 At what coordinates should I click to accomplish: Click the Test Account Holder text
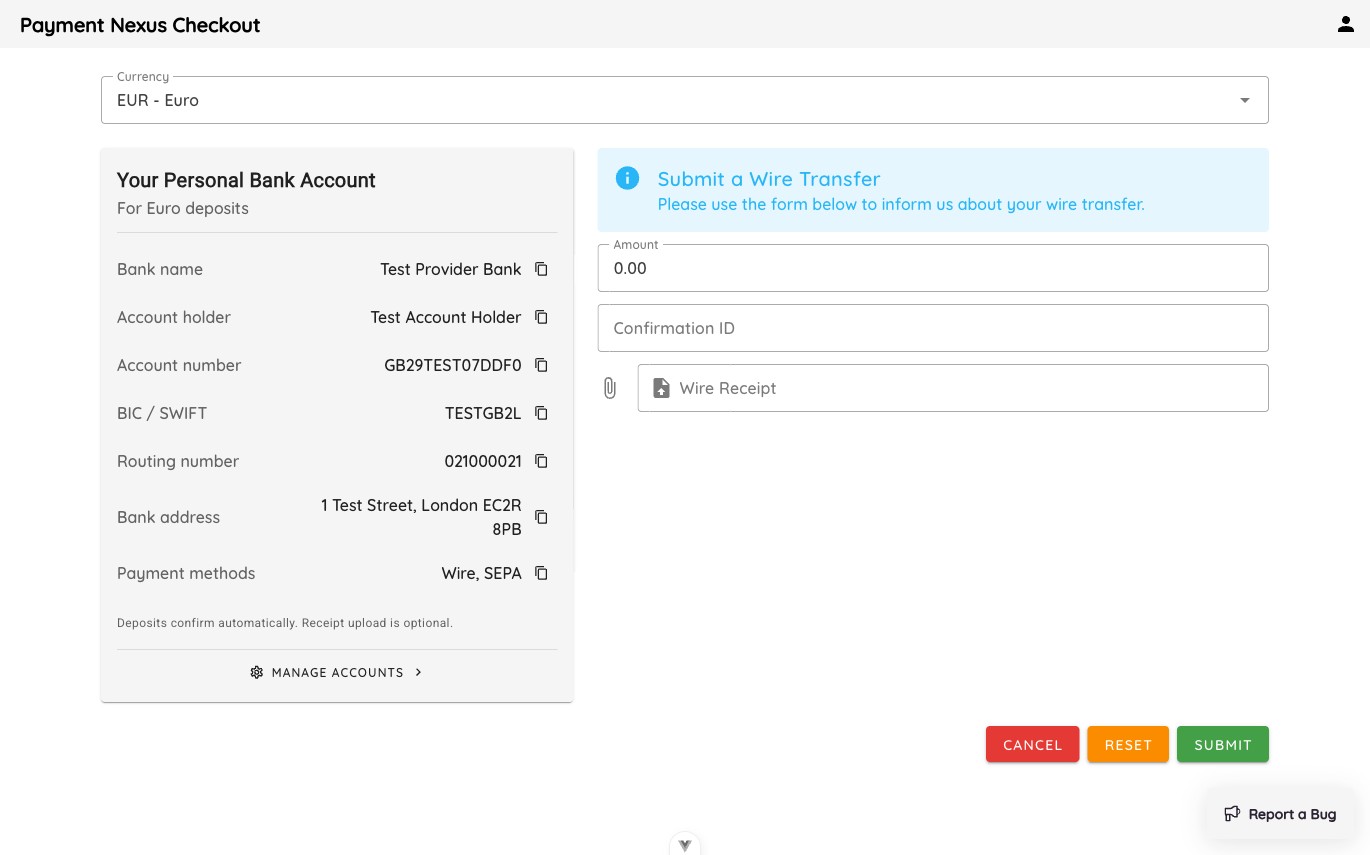tap(446, 317)
